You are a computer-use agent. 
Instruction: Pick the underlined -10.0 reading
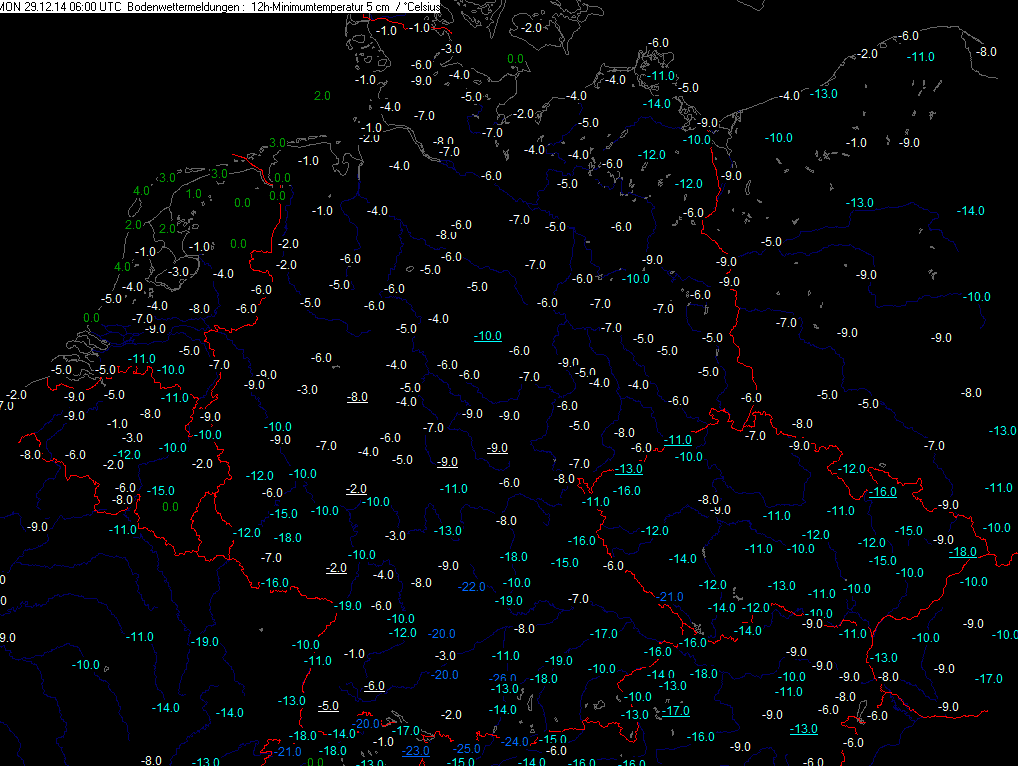click(487, 336)
